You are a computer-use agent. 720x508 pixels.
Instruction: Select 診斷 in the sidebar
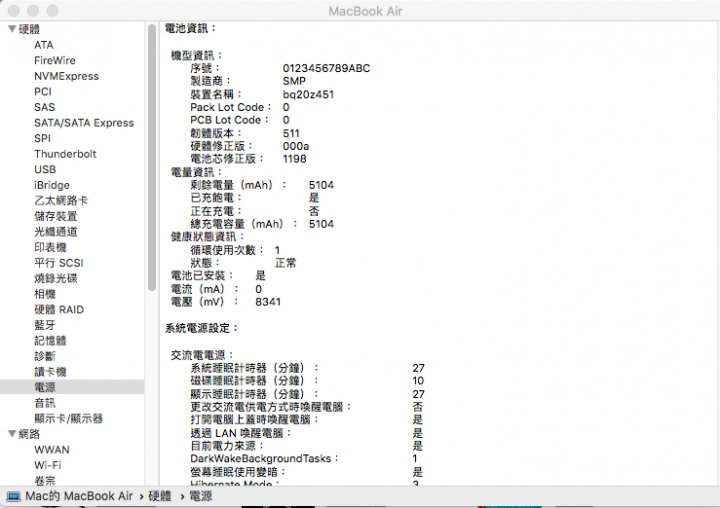45,356
